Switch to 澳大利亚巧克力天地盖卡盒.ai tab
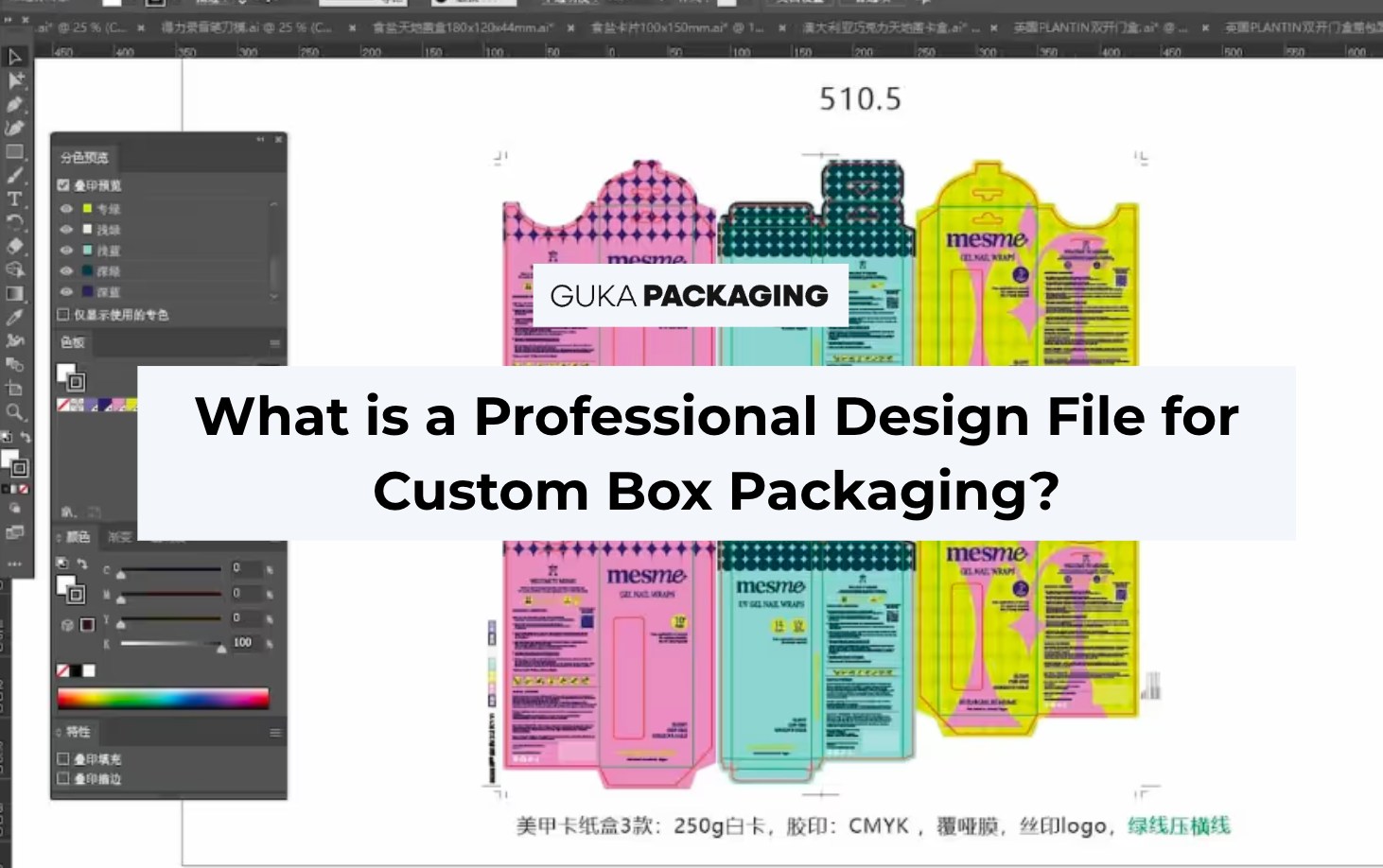 coord(891,27)
